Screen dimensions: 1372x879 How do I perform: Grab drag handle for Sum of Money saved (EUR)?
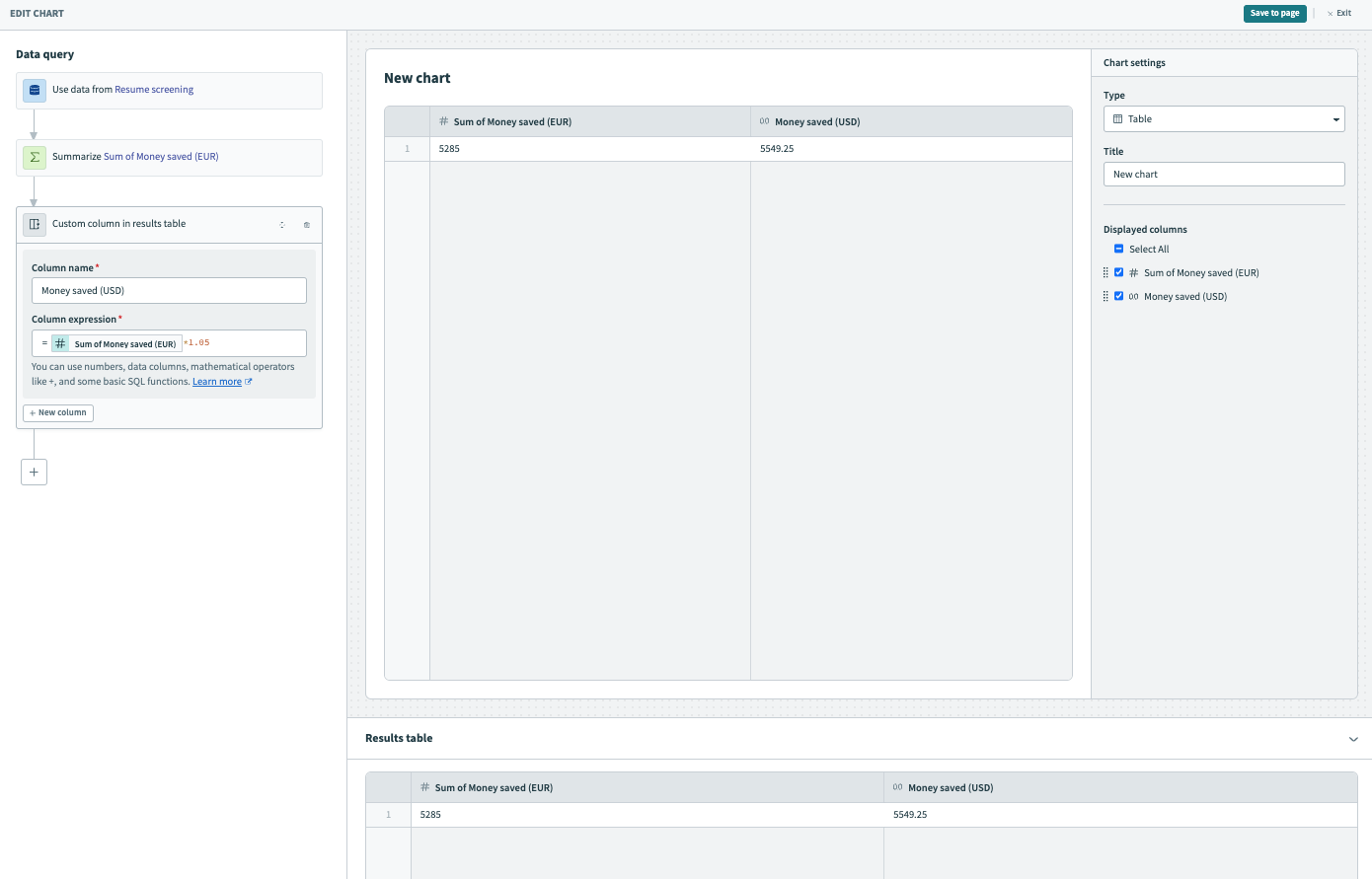tap(1105, 273)
